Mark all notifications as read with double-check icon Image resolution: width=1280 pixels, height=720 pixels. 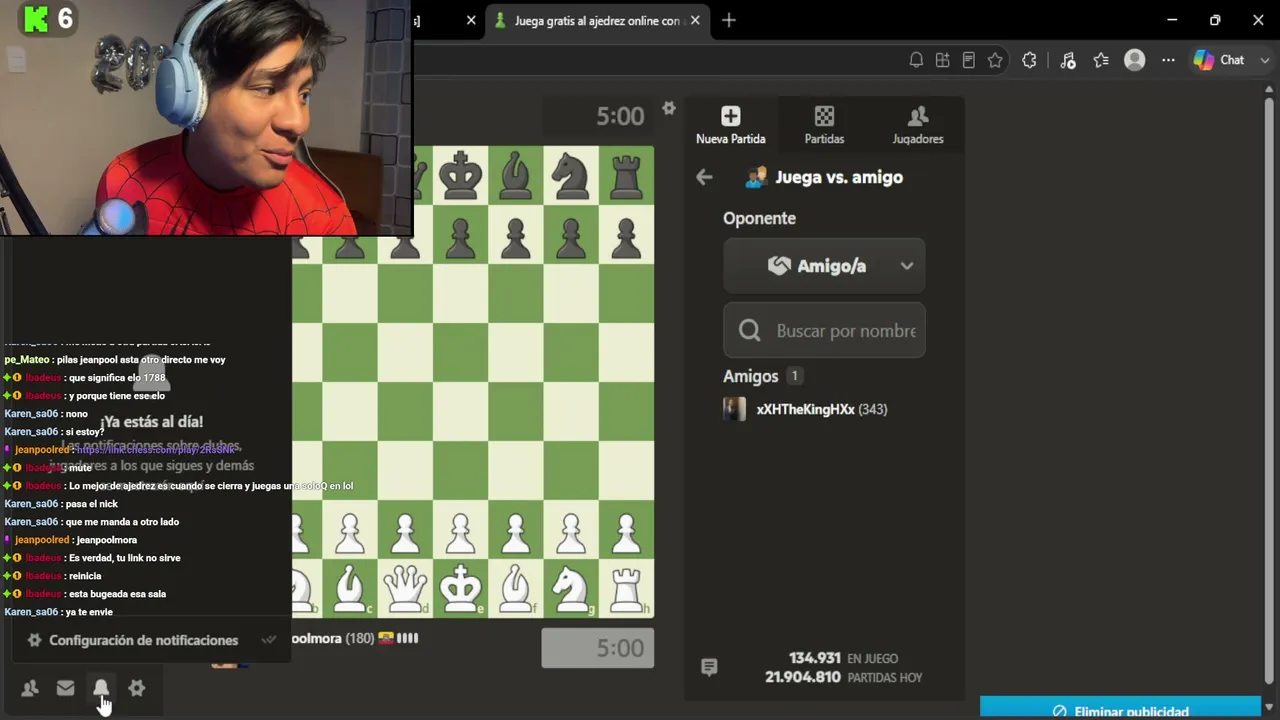(x=268, y=640)
